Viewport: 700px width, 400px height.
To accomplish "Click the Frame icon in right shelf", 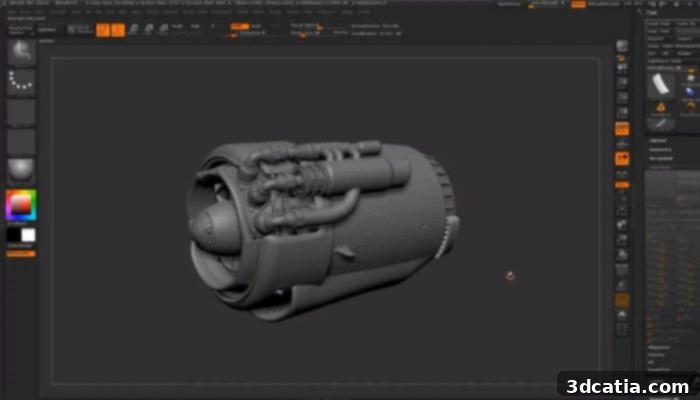I will coord(622,209).
